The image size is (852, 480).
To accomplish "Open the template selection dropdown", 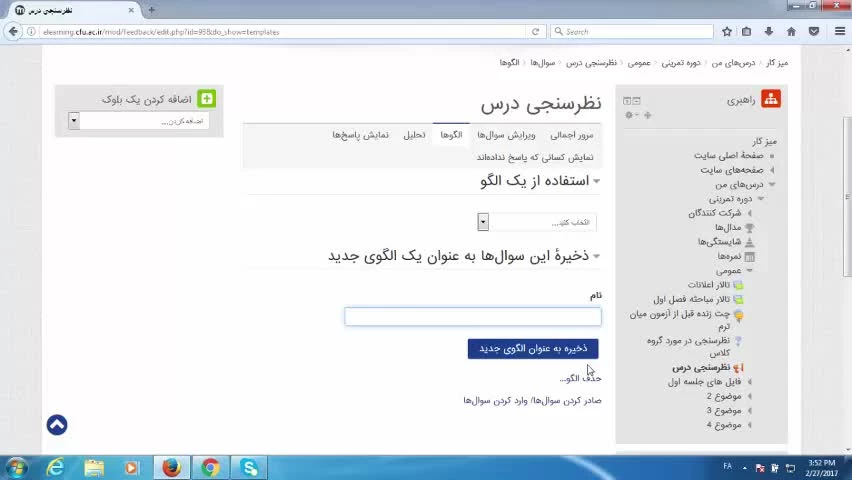I will coord(483,222).
